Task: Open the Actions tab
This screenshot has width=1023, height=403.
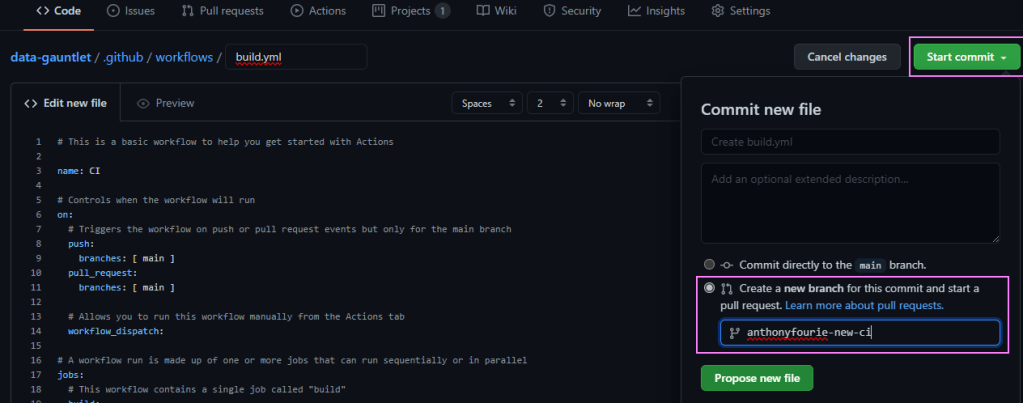Action: pyautogui.click(x=318, y=11)
